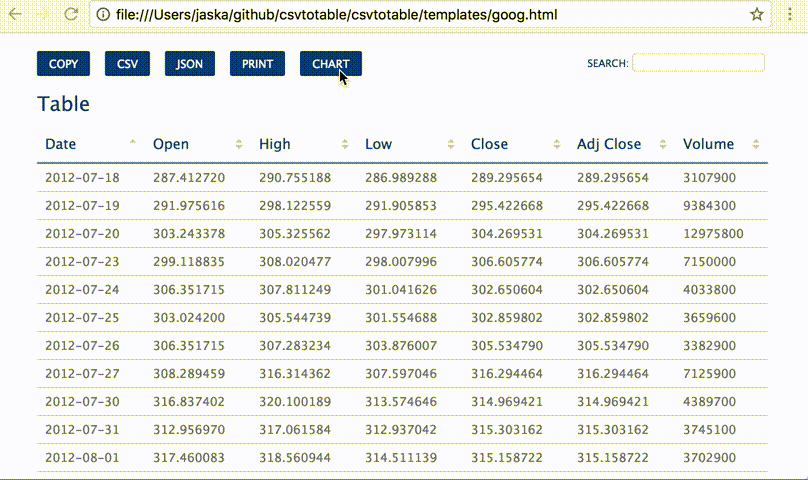Click the browser reload icon

[71, 14]
